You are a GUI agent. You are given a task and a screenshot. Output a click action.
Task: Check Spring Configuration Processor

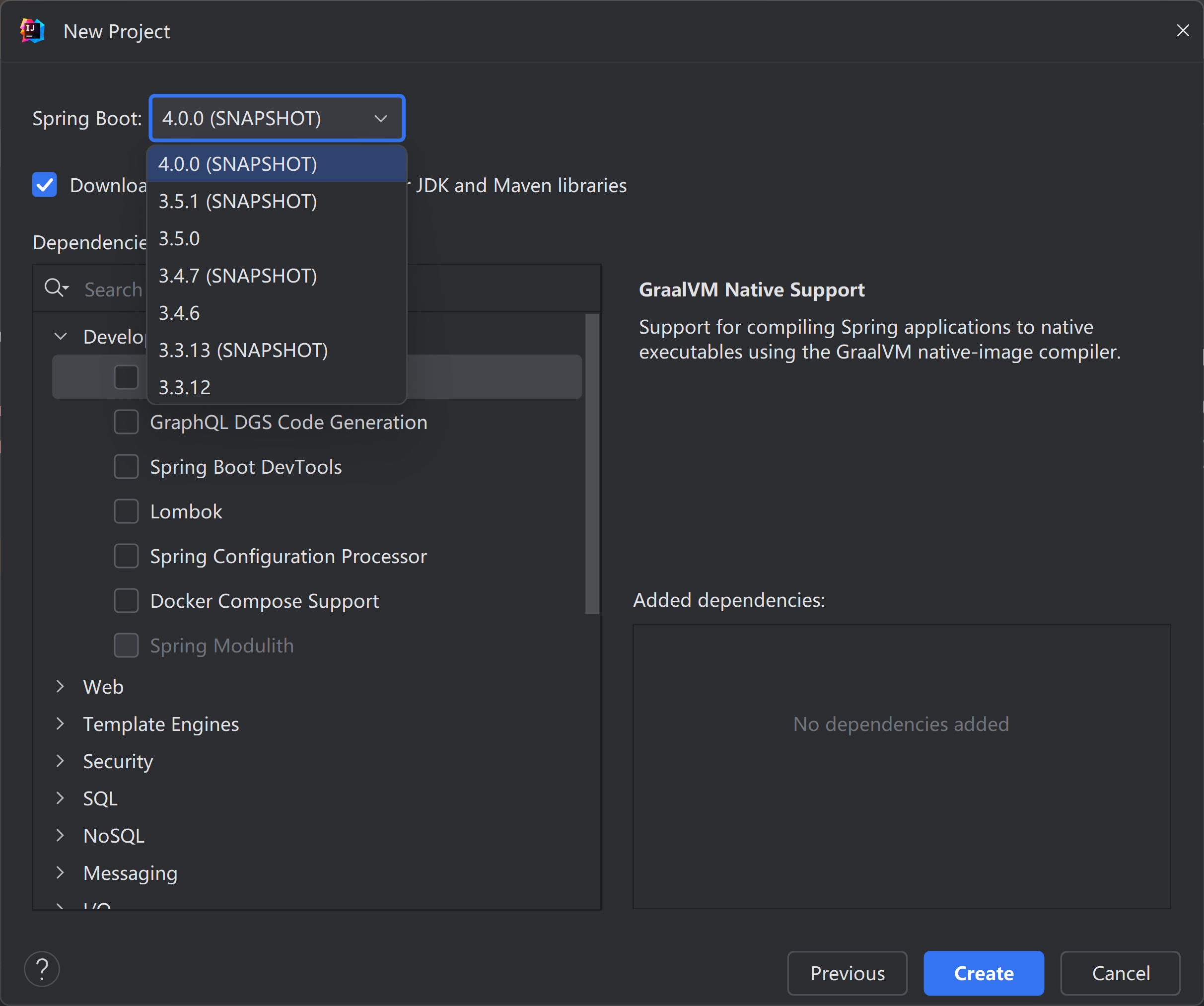point(126,556)
